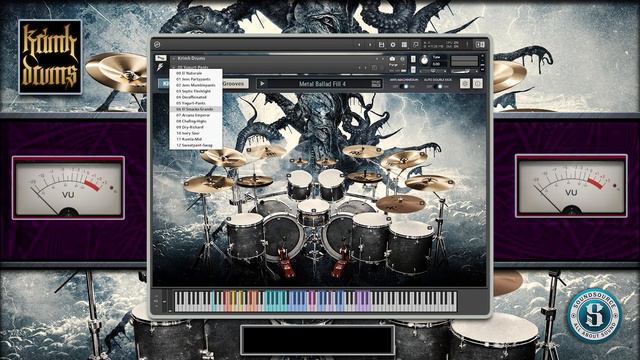Click the Tune knob
This screenshot has height=360, width=640.
point(424,60)
